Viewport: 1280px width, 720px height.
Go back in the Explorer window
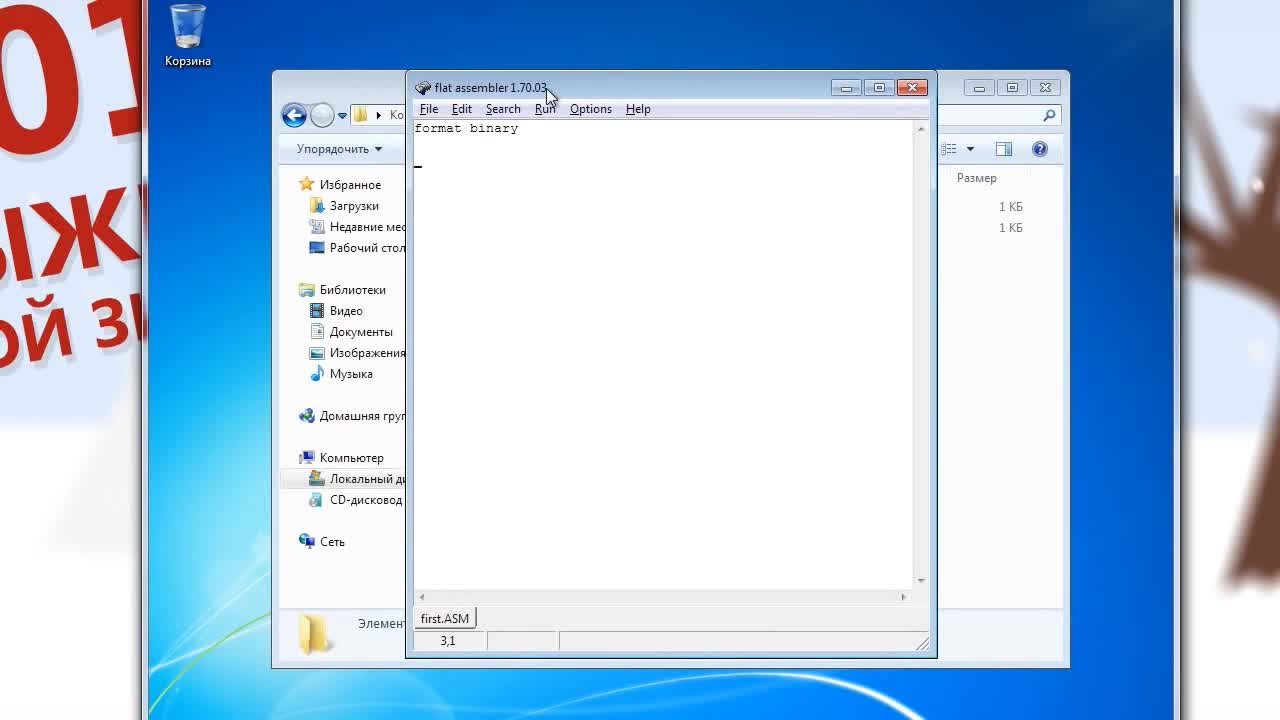[294, 115]
